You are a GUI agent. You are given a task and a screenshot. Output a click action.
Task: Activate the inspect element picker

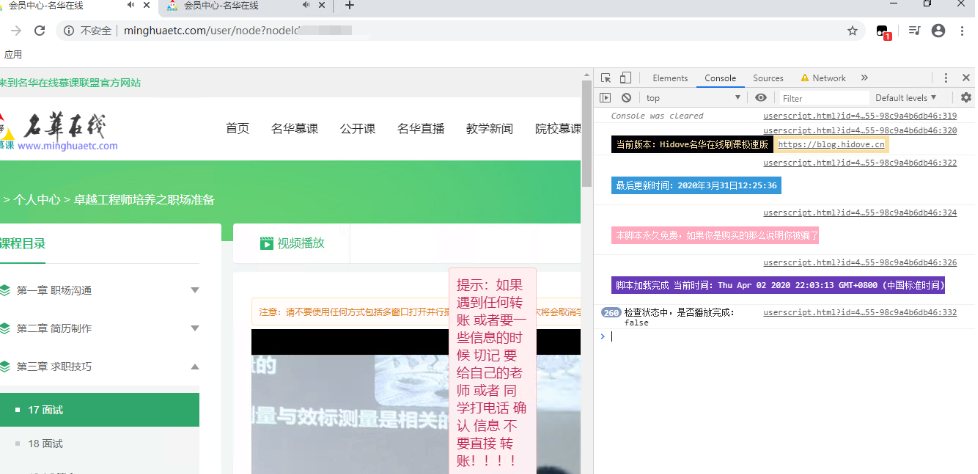tap(606, 78)
